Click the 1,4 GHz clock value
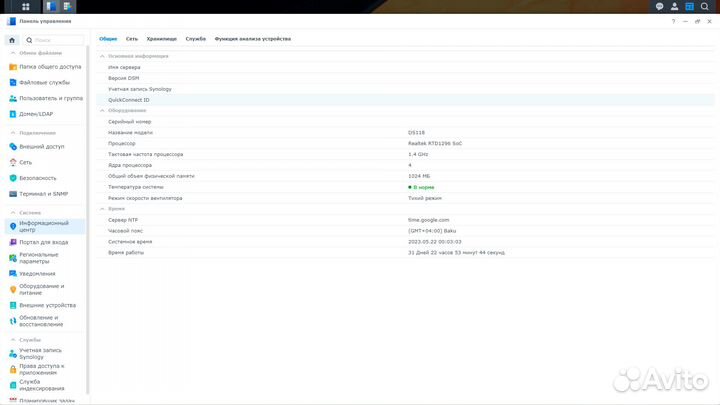Screen dimensions: 720x405 pos(418,154)
